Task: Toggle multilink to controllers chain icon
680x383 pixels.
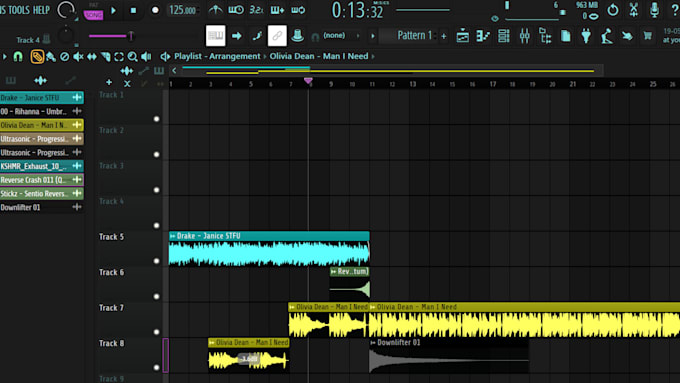Action: 277,36
